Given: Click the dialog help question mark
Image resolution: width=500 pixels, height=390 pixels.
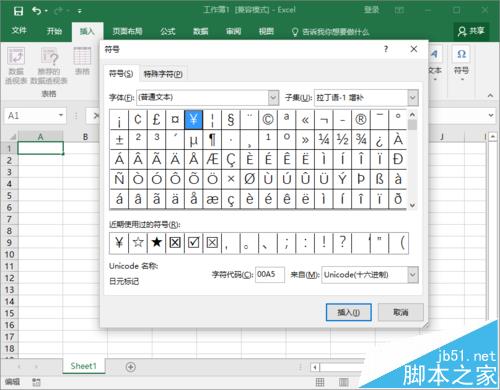Looking at the screenshot, I should click(x=386, y=49).
